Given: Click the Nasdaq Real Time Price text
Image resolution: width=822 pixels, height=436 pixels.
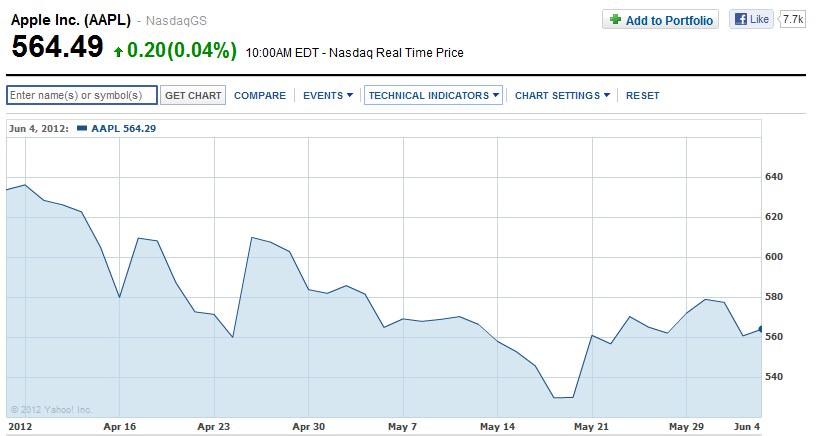Looking at the screenshot, I should (396, 53).
